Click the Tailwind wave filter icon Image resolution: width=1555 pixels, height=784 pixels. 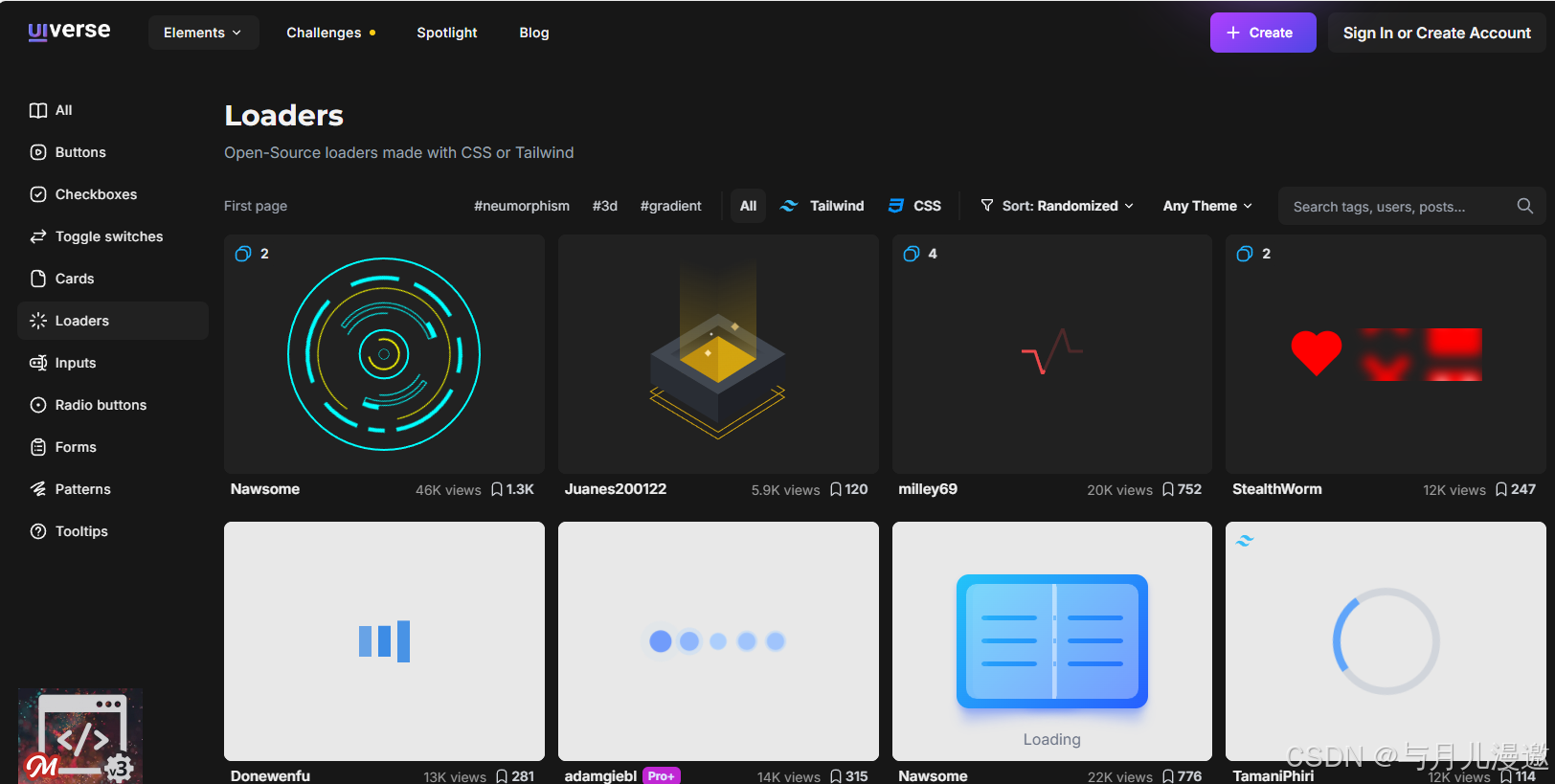789,206
